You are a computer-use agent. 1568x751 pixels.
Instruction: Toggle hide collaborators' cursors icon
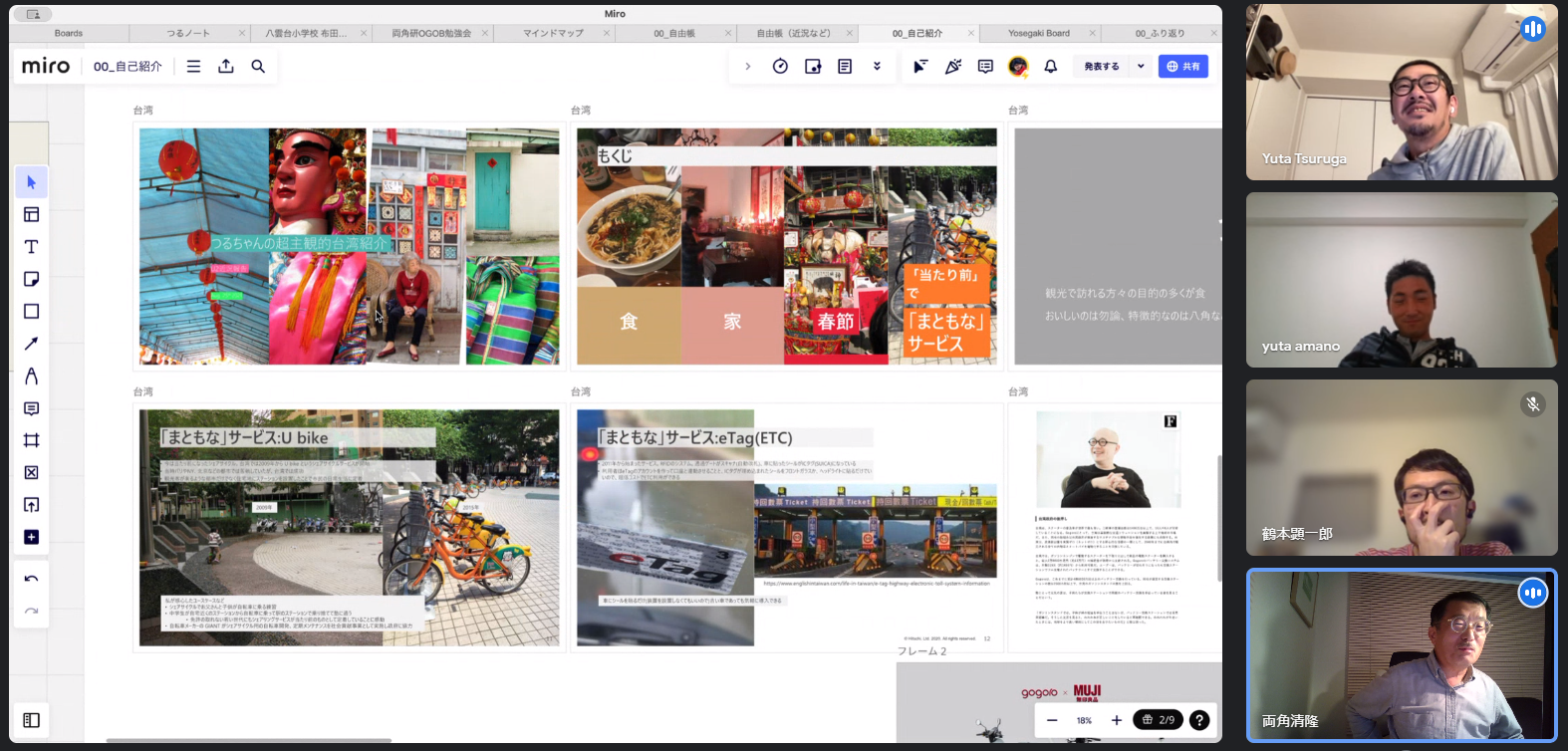(920, 67)
